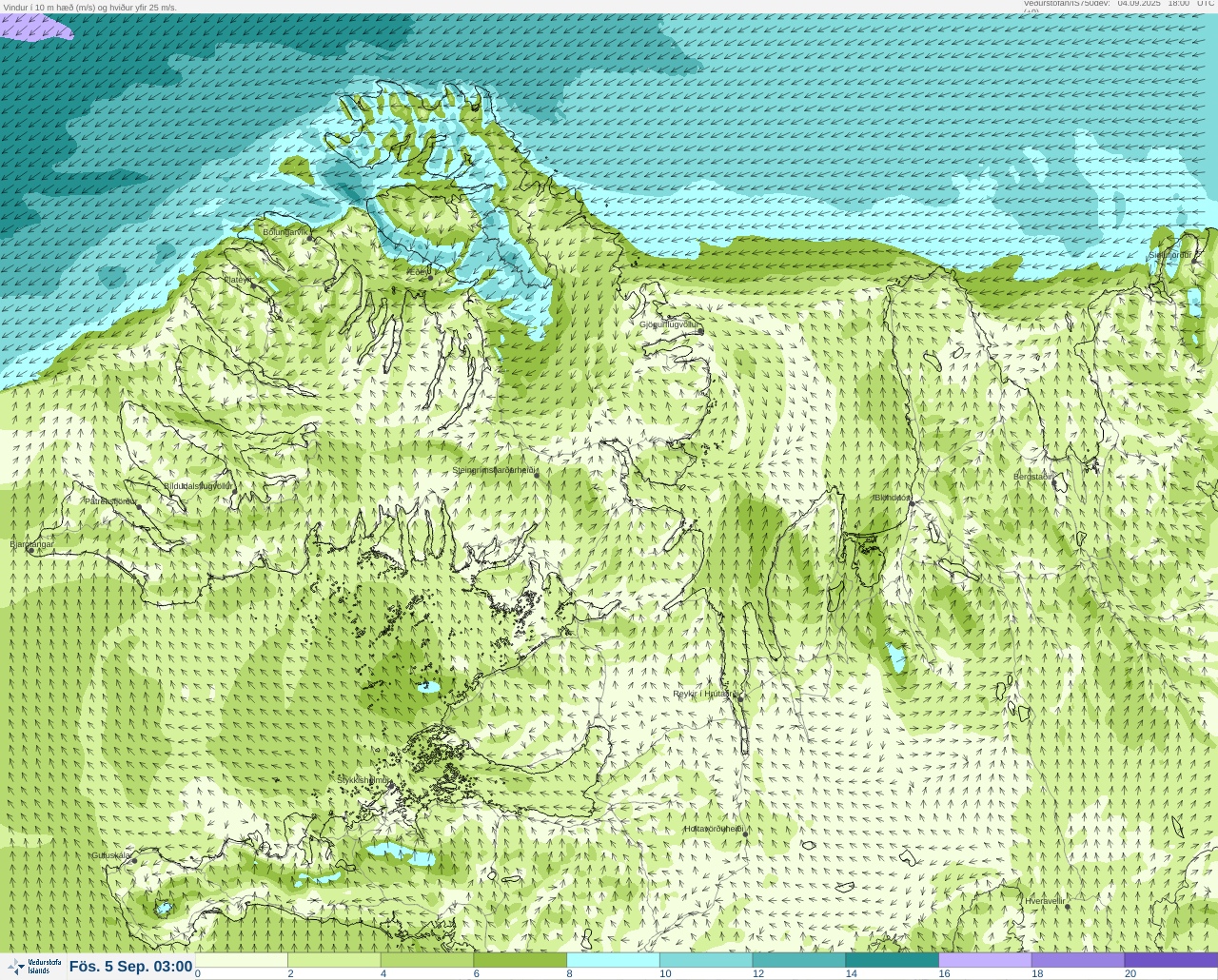
Task: Click the Hveravellir station label
Action: (x=1046, y=900)
